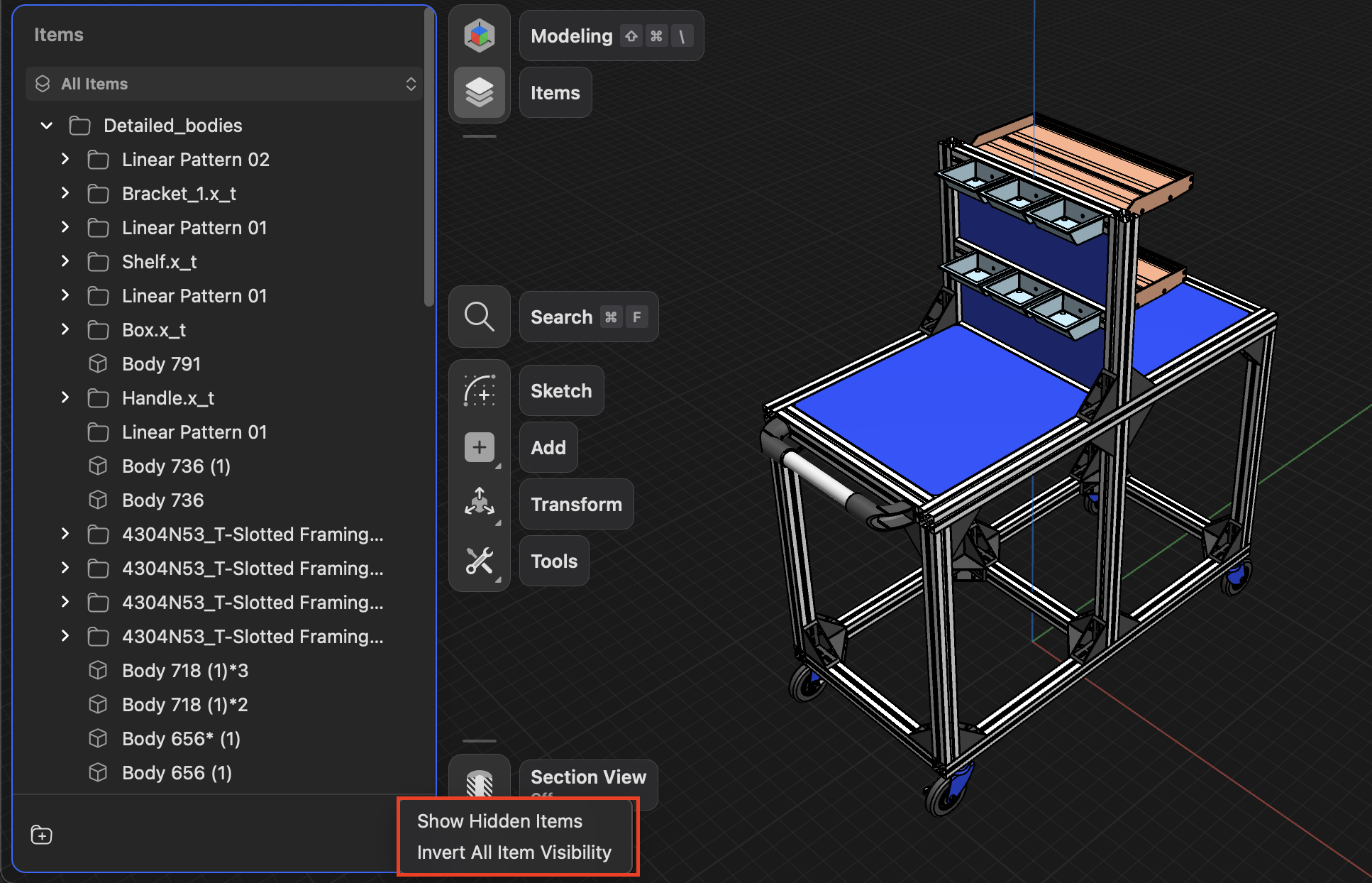Click the Handle.x_t folder icon
Viewport: 1372px width, 883px height.
[x=98, y=398]
